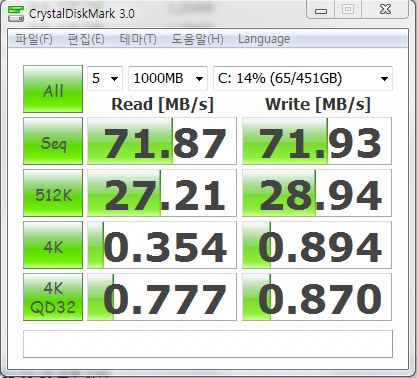This screenshot has height=378, width=417.
Task: Open the 1000MB test size dropdown
Action: click(168, 79)
